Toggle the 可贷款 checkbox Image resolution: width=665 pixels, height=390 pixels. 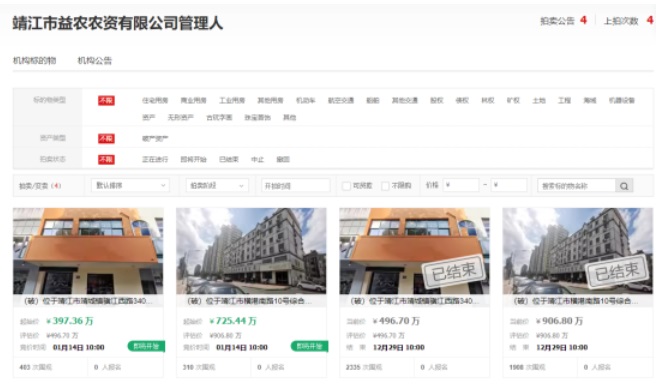click(346, 186)
